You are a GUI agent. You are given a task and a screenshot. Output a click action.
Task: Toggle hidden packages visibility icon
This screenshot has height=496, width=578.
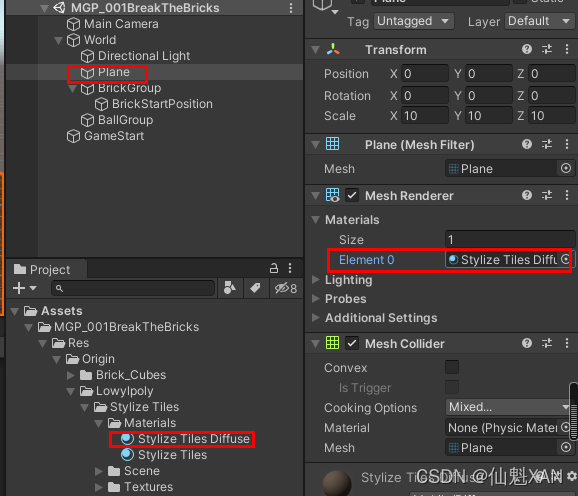[x=286, y=288]
